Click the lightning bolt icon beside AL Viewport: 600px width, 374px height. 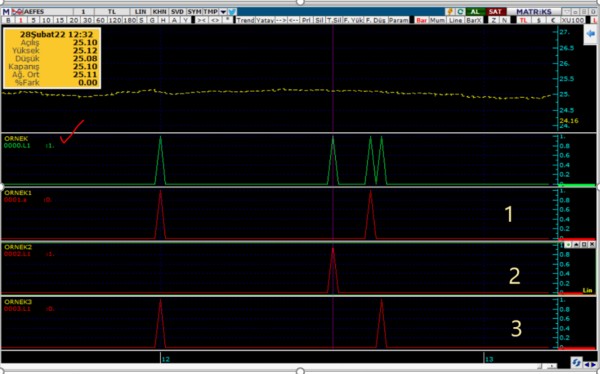pyautogui.click(x=450, y=12)
